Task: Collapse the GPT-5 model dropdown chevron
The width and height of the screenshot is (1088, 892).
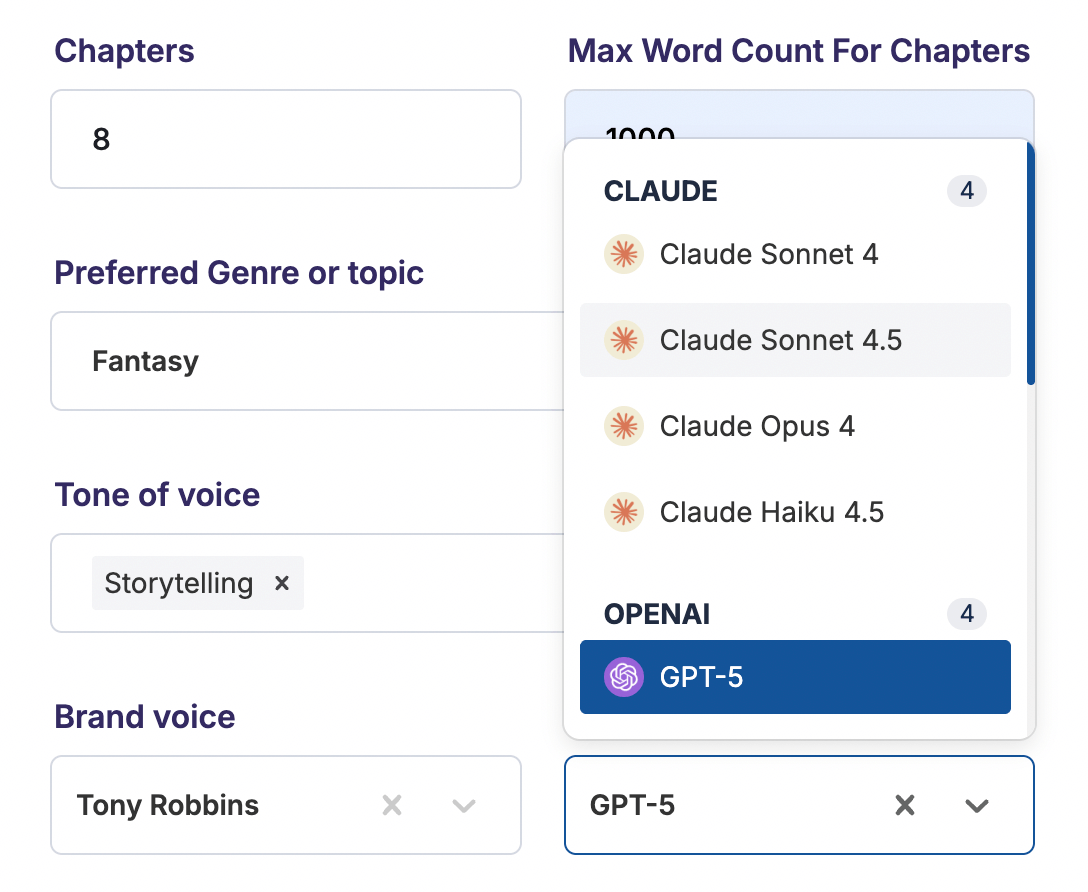Action: point(977,805)
